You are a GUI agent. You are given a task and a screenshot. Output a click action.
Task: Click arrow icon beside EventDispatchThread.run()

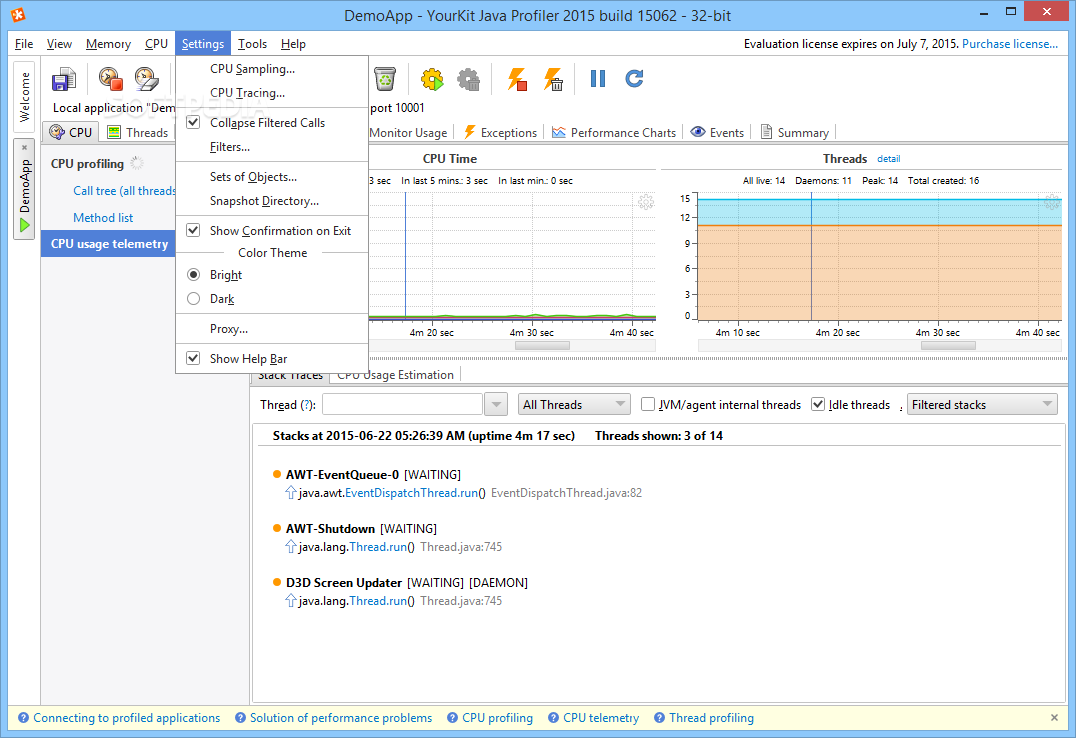pyautogui.click(x=291, y=492)
